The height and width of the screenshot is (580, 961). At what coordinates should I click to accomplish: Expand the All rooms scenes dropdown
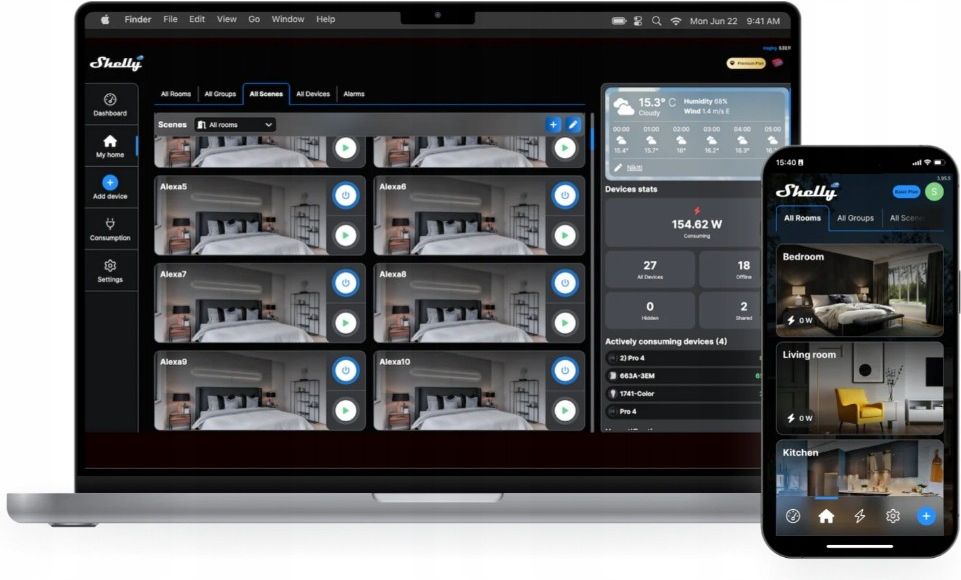click(235, 124)
